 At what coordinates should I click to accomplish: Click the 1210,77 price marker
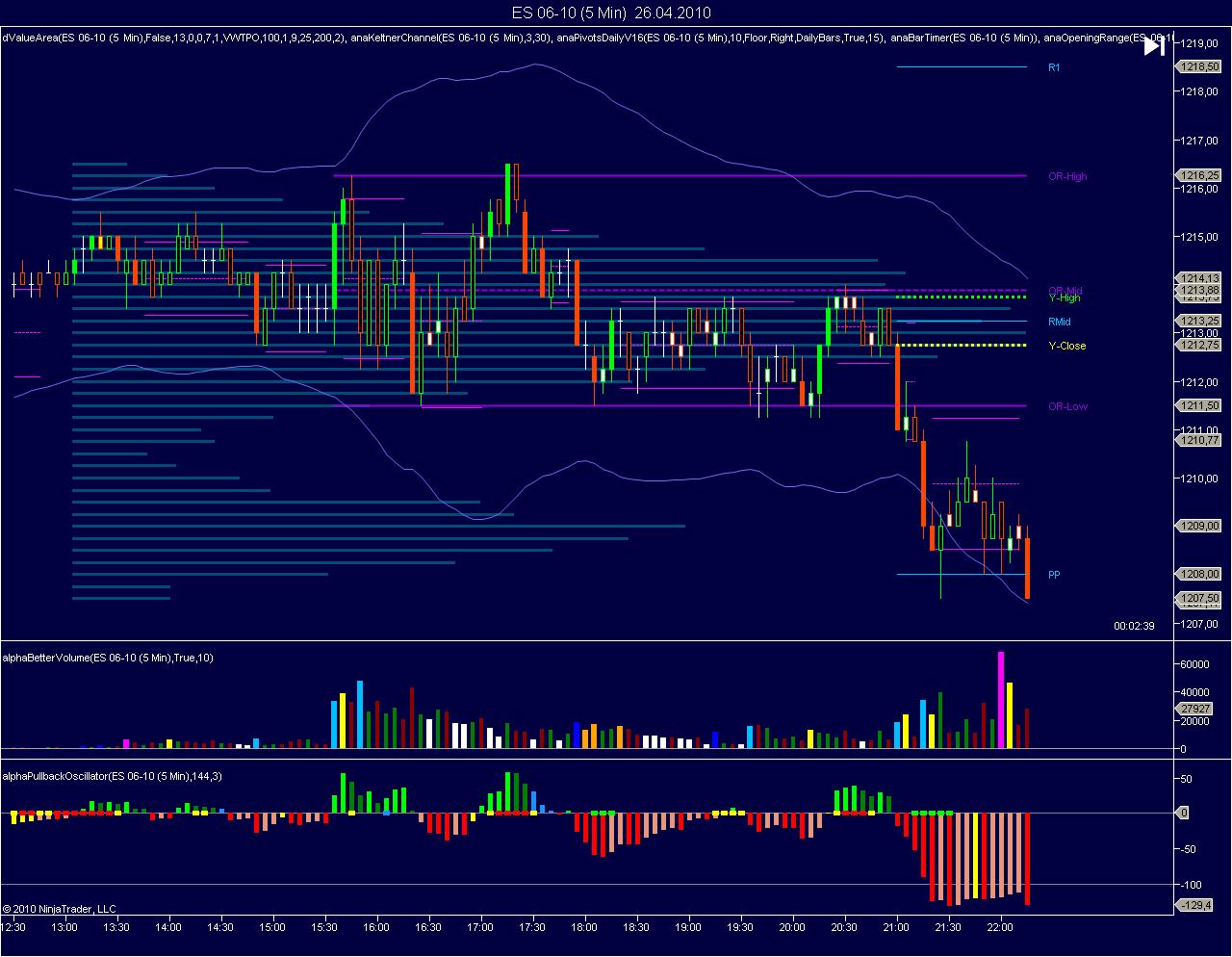click(1200, 441)
